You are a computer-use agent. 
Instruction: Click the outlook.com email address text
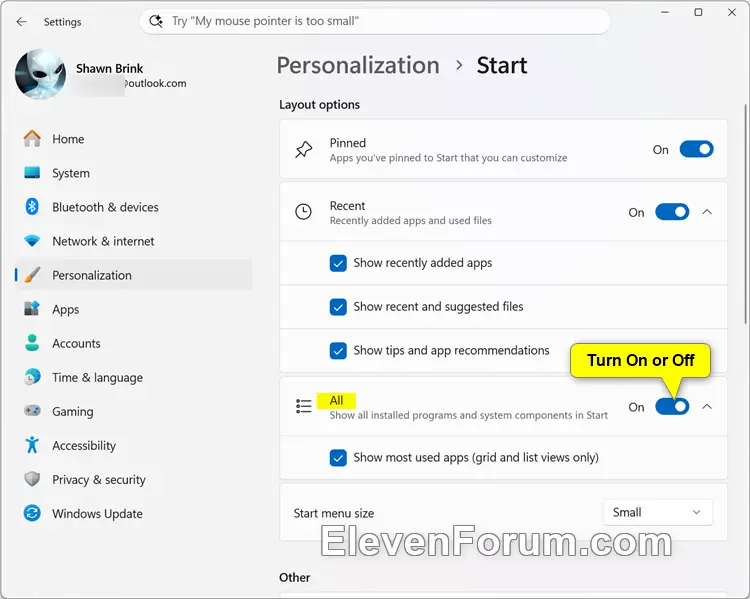click(155, 83)
